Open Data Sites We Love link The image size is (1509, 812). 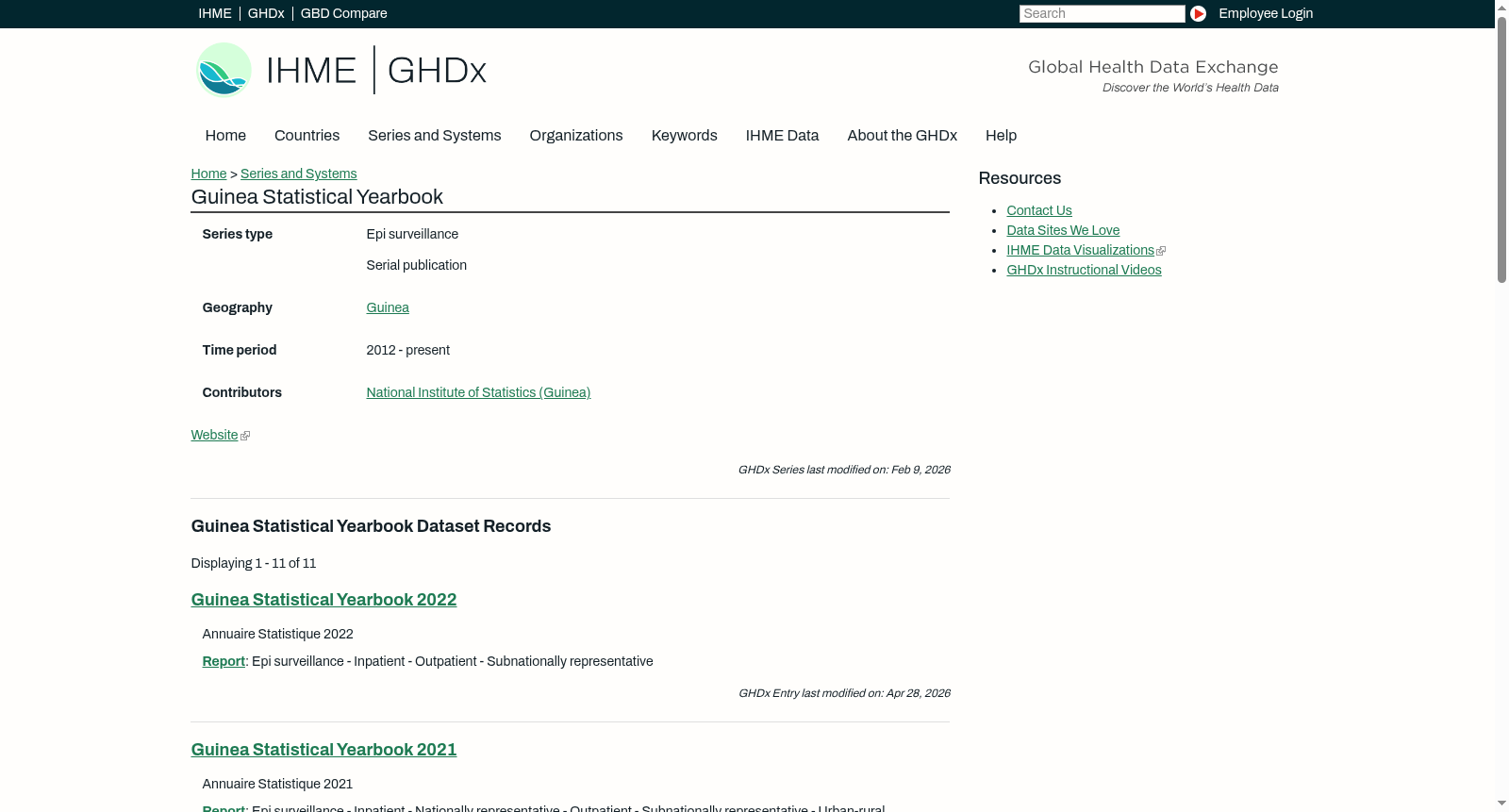(1063, 230)
